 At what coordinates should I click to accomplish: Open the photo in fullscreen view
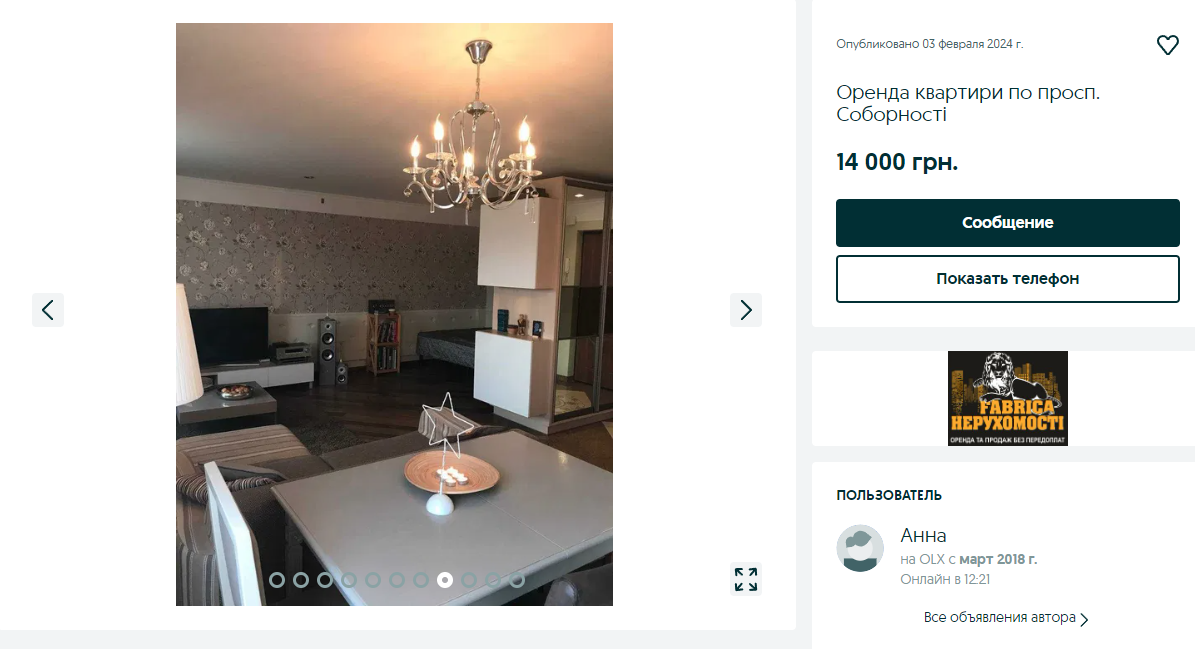point(746,579)
